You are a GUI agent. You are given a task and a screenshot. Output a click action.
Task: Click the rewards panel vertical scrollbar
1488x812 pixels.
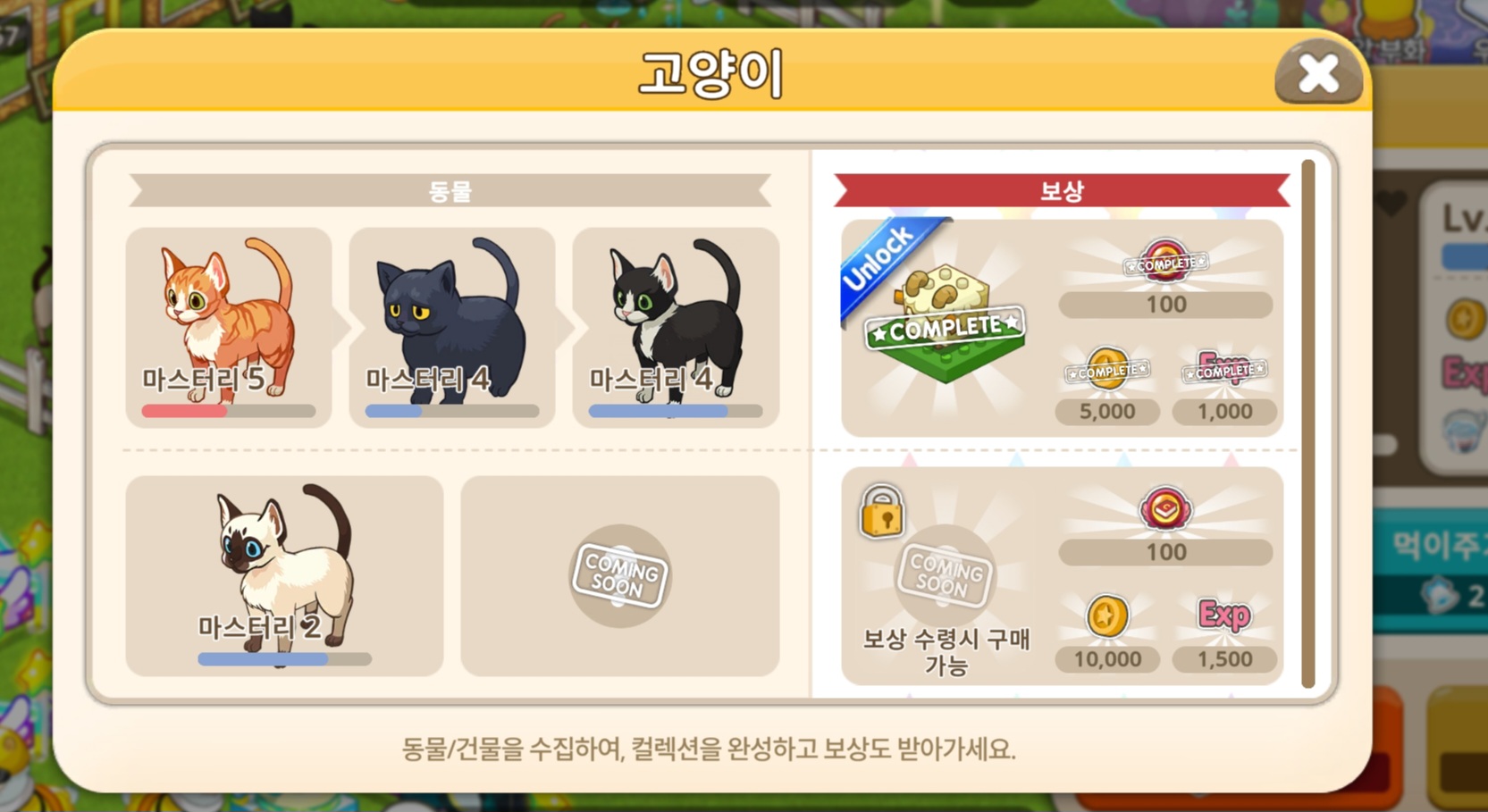point(1308,423)
